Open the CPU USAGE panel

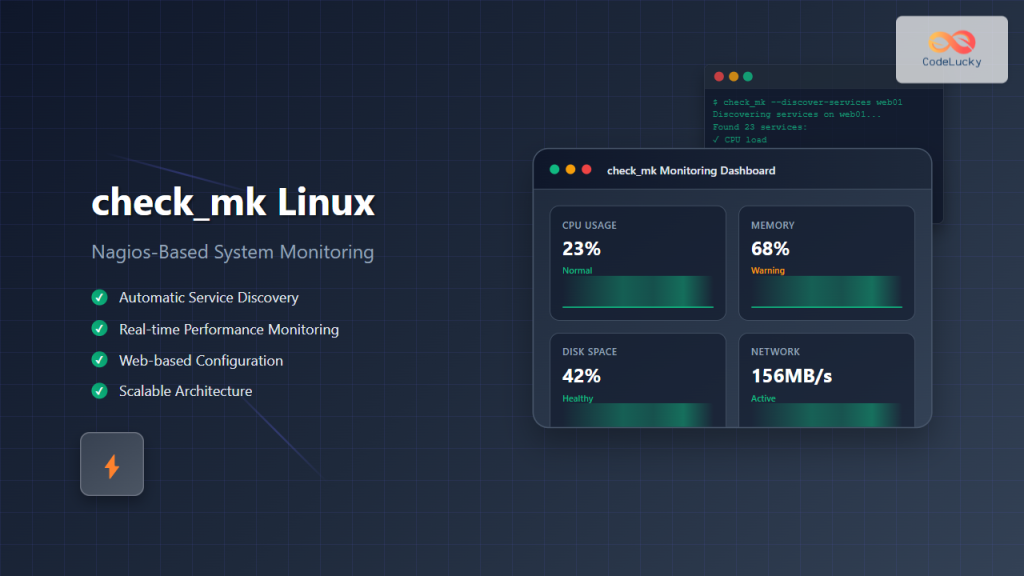pos(637,262)
